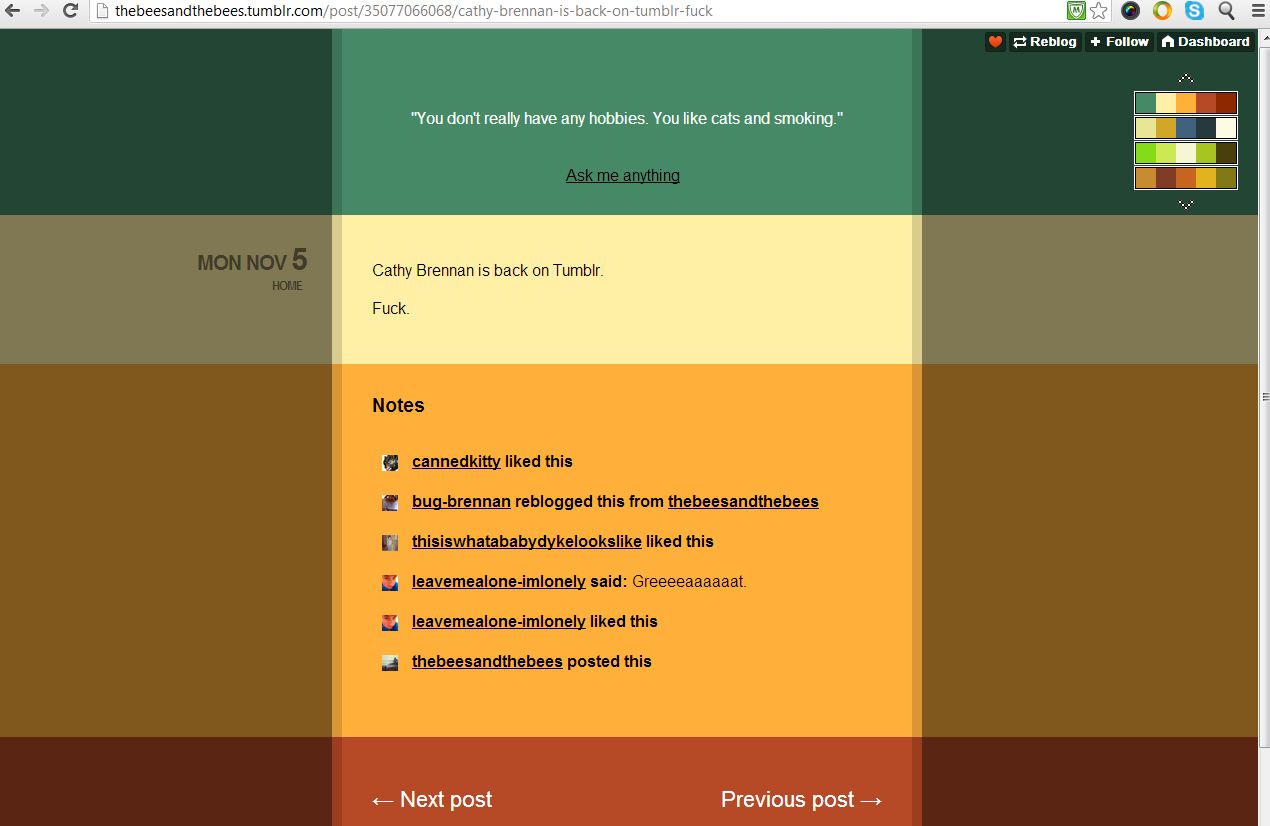Click cannedkitty's avatar in the notes
Screen dimensions: 1270x826
(390, 462)
